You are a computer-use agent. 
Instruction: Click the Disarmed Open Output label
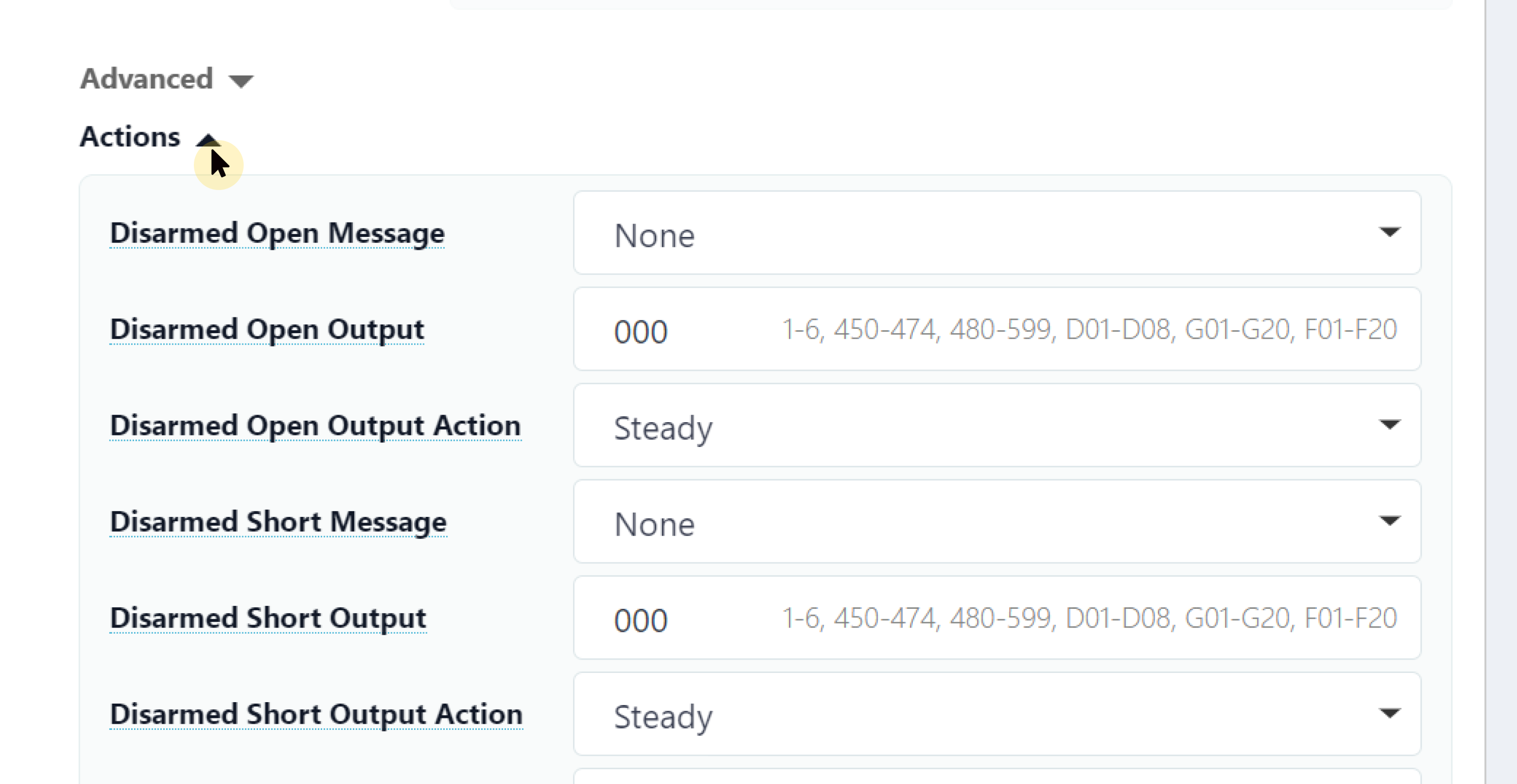point(267,329)
